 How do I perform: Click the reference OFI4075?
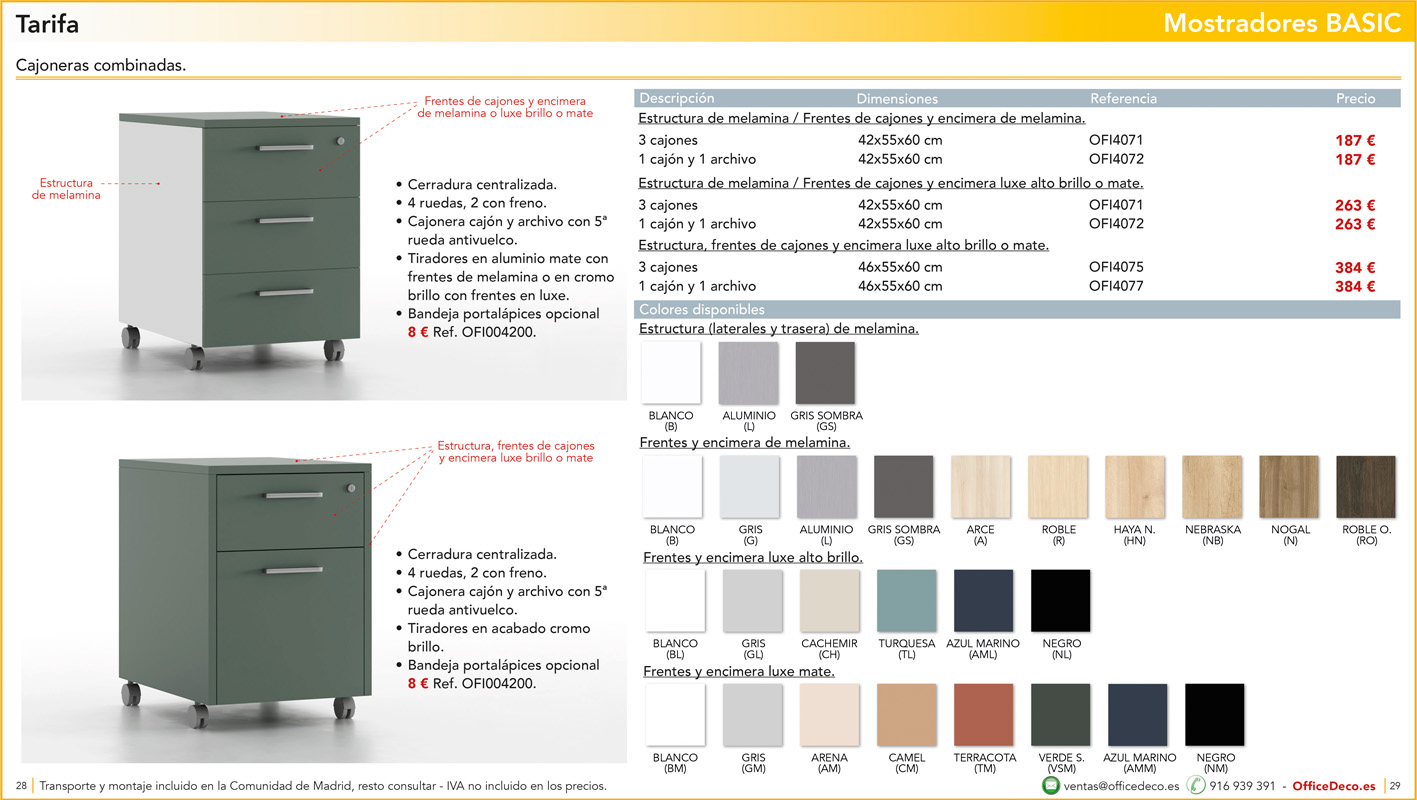[1116, 267]
